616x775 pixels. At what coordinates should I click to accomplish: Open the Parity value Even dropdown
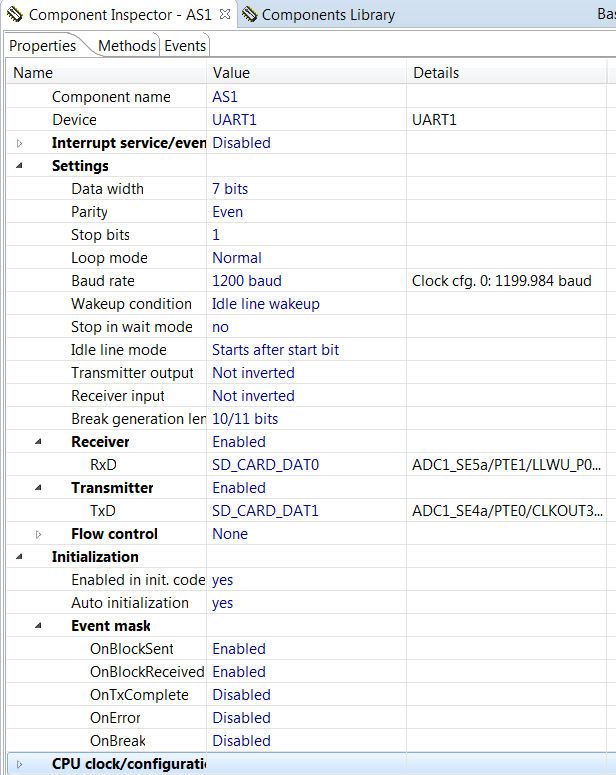[x=227, y=212]
